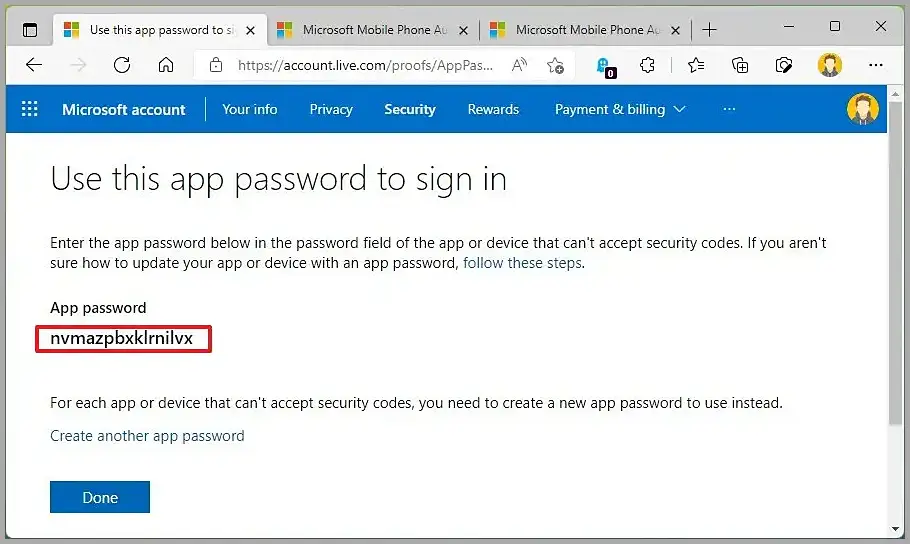Open the Privacy menu item
Image resolution: width=910 pixels, height=544 pixels.
(x=331, y=109)
